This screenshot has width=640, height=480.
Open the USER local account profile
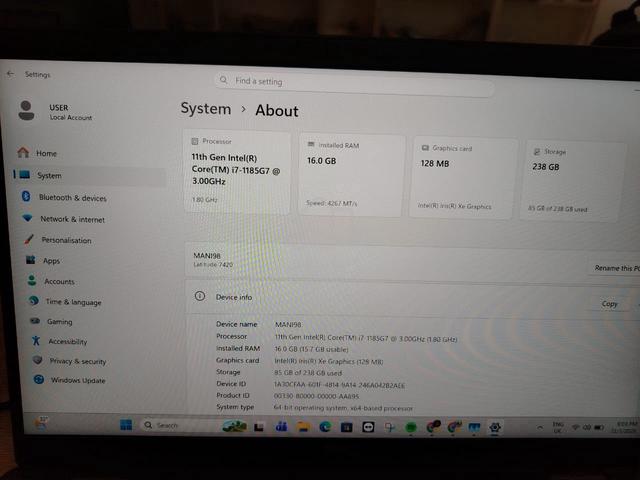pos(55,111)
